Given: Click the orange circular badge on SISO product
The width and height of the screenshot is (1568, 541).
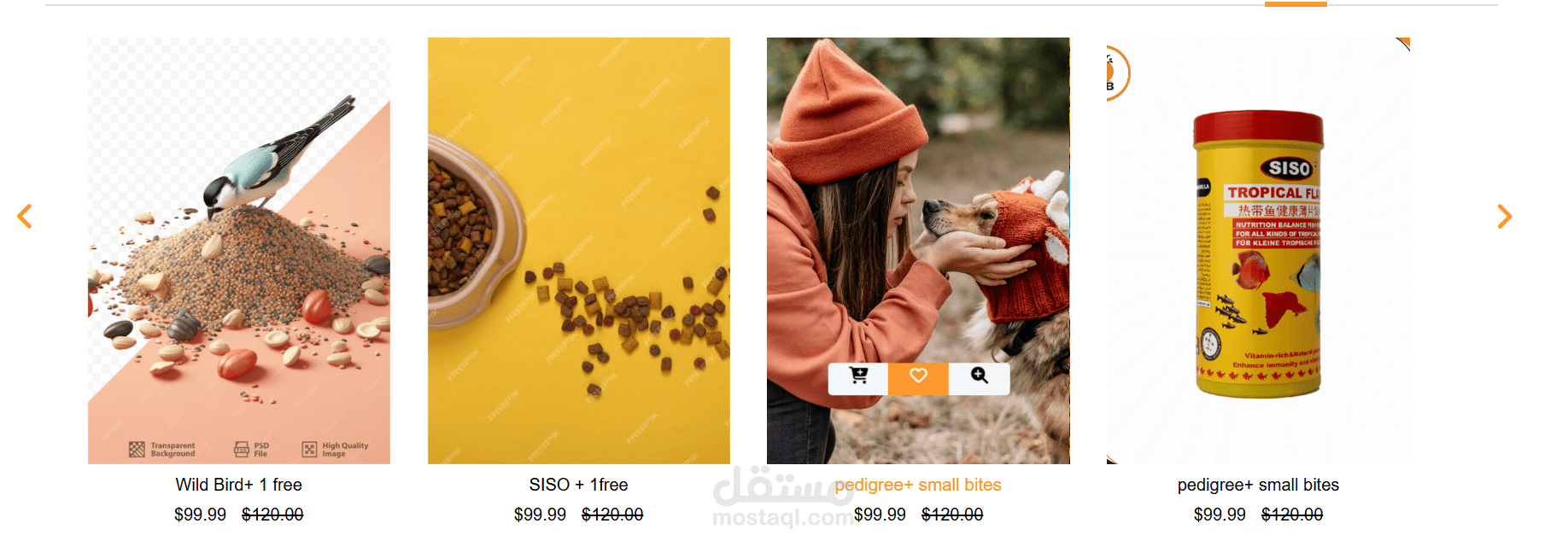Looking at the screenshot, I should tap(1117, 73).
